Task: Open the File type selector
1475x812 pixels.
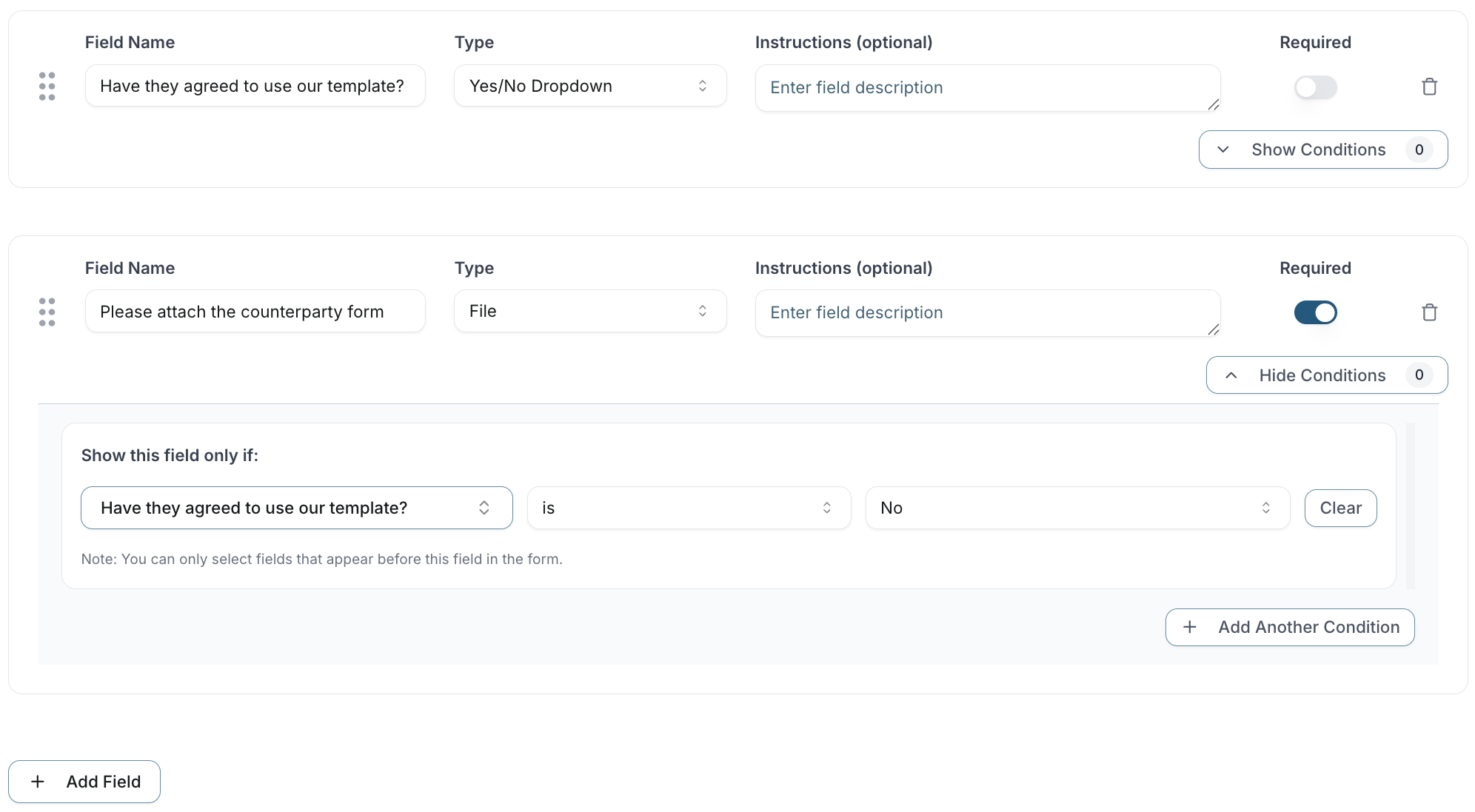Action: click(x=589, y=311)
